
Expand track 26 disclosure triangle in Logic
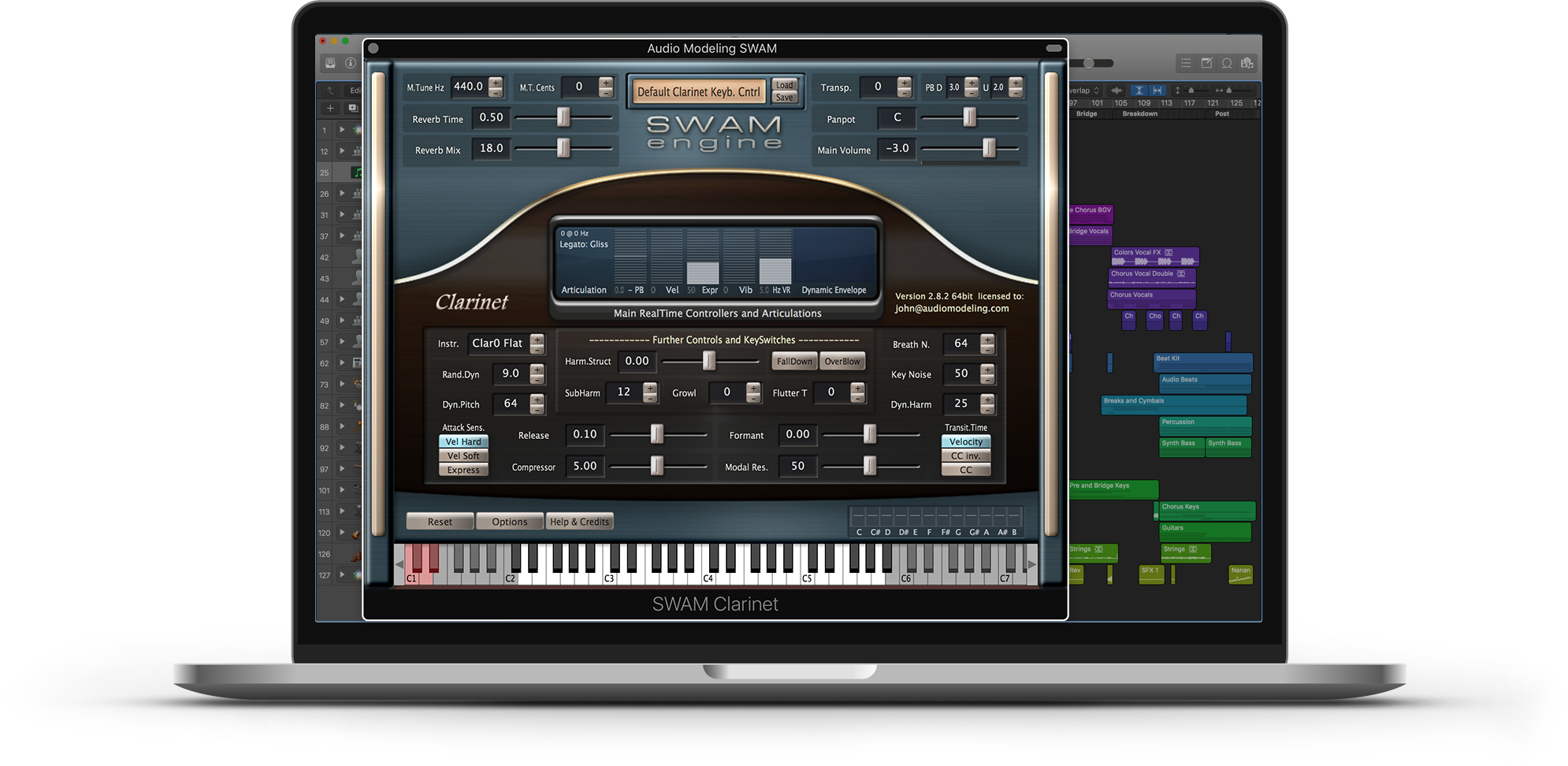click(342, 193)
